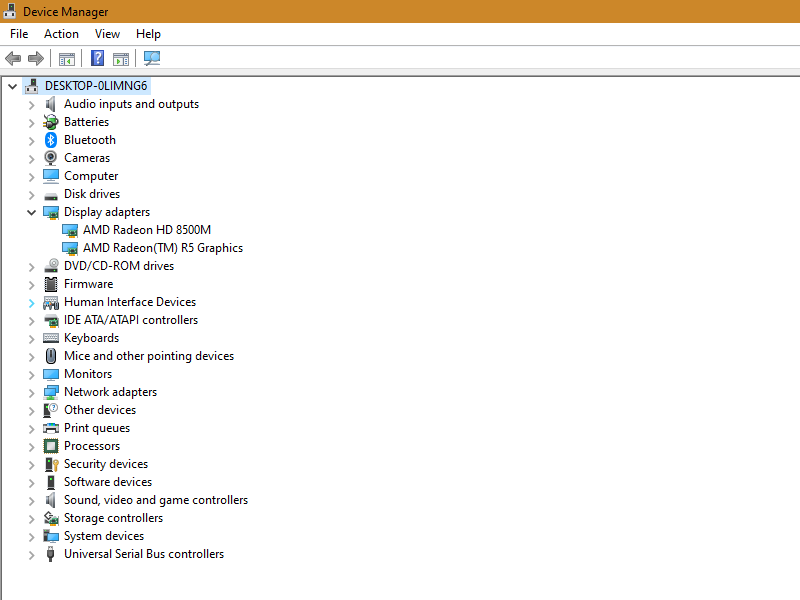The height and width of the screenshot is (600, 800).
Task: Select the Computer category label
Action: pyautogui.click(x=91, y=176)
